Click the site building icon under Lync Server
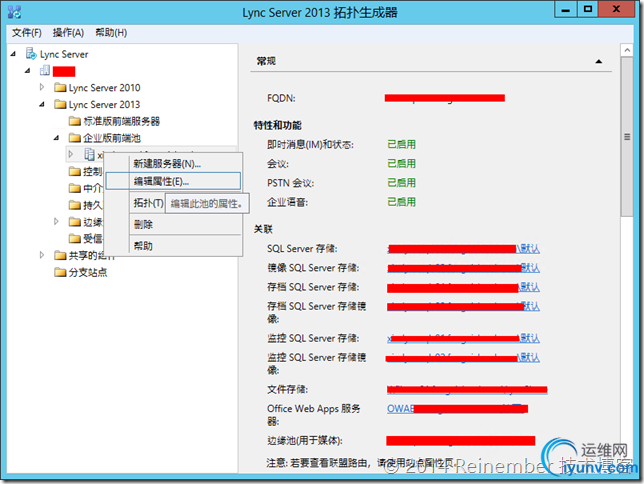This screenshot has height=484, width=644. tap(44, 71)
